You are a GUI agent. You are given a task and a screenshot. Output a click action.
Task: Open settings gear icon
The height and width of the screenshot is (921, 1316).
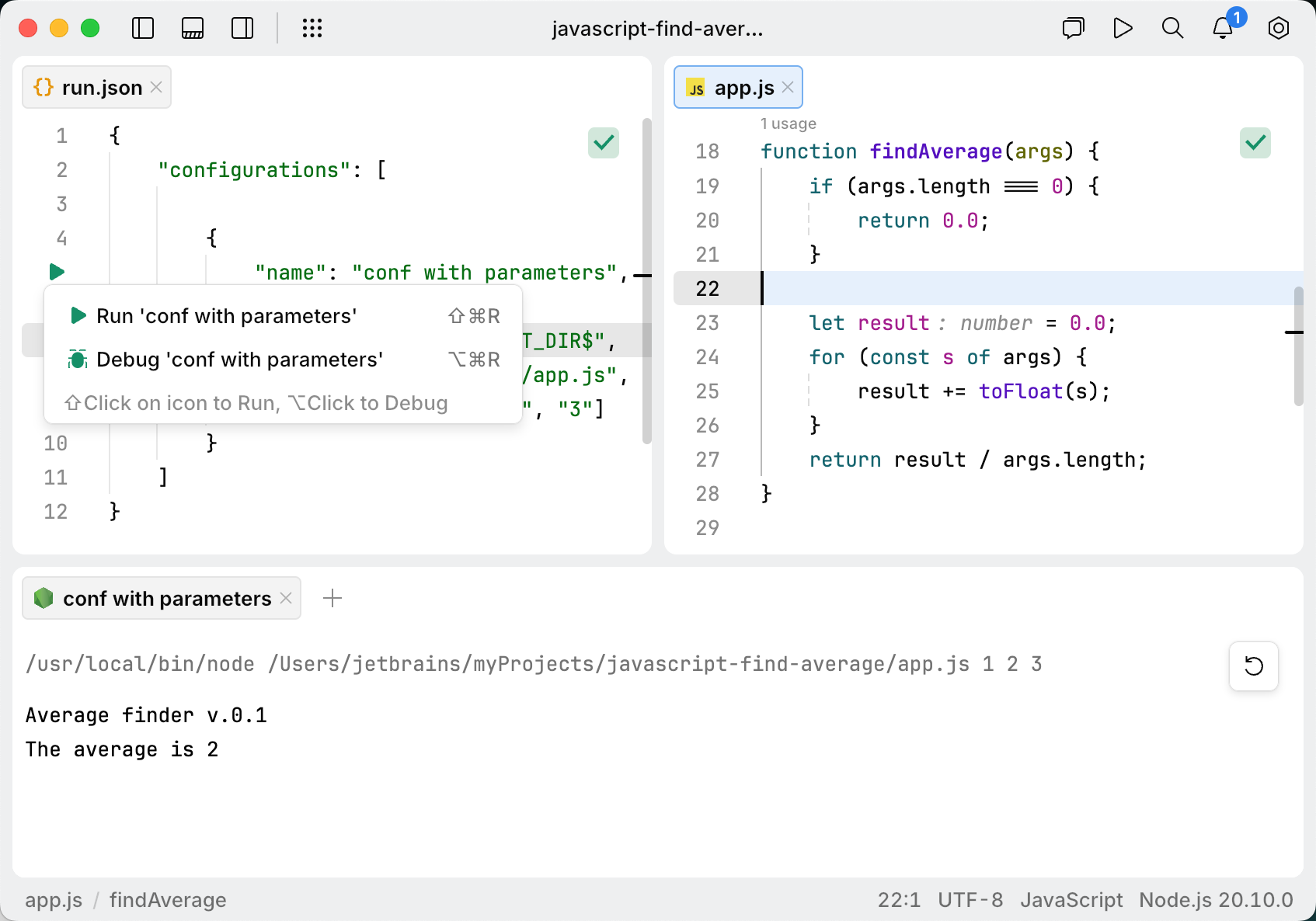click(1278, 29)
